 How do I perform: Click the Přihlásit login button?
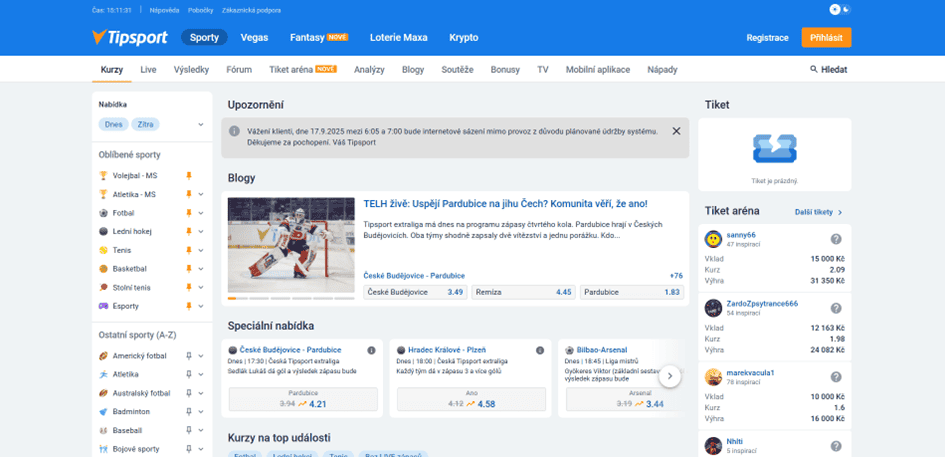click(x=826, y=37)
